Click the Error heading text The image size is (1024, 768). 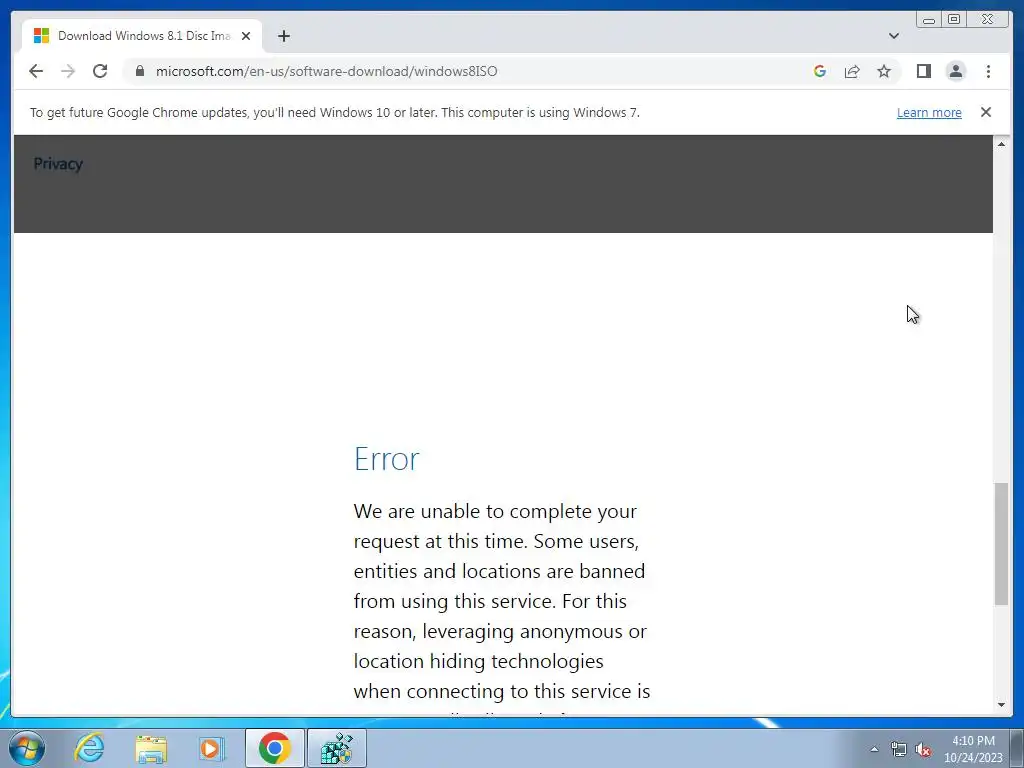tap(387, 458)
